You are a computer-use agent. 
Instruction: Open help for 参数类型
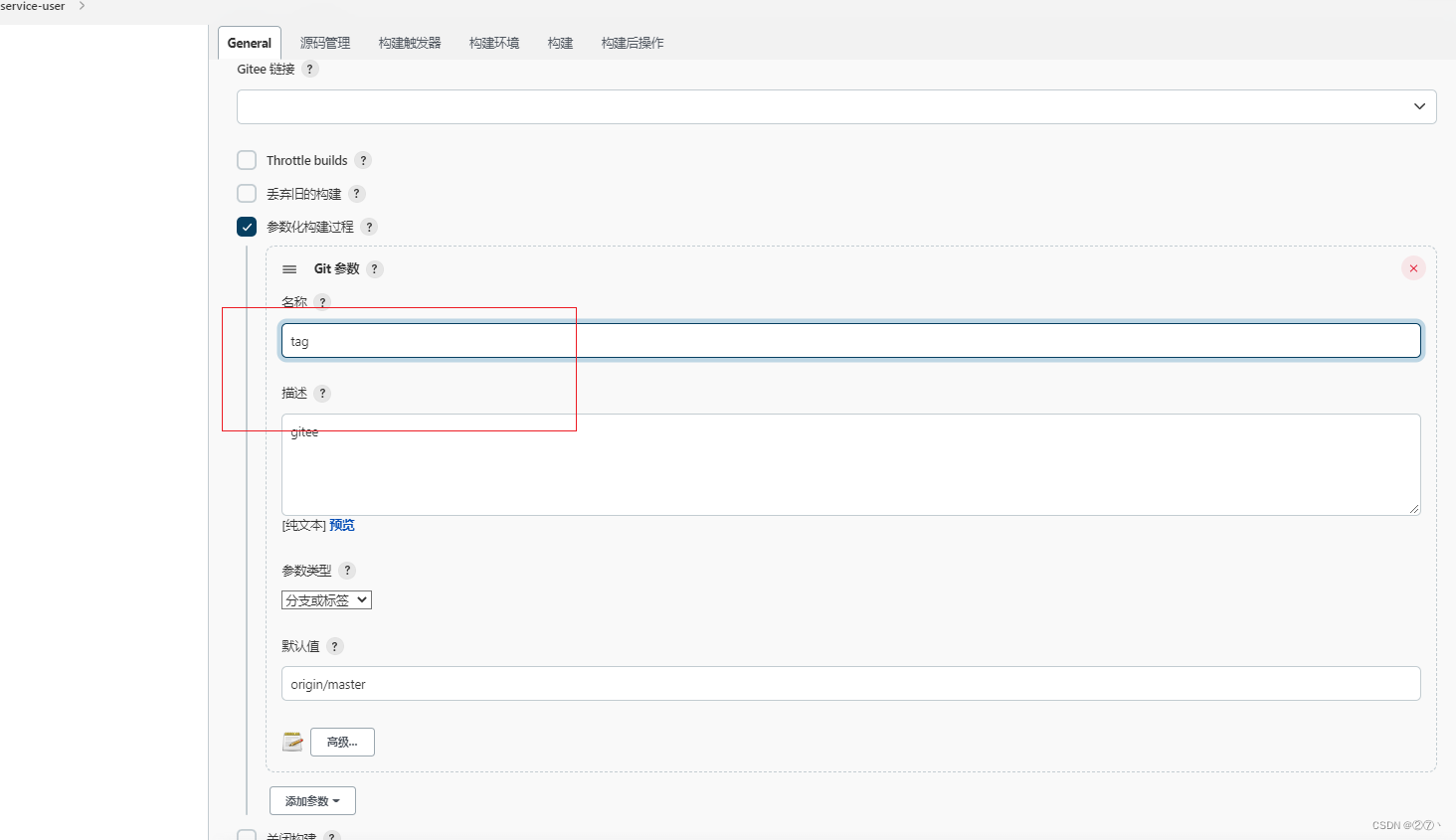[x=347, y=571]
